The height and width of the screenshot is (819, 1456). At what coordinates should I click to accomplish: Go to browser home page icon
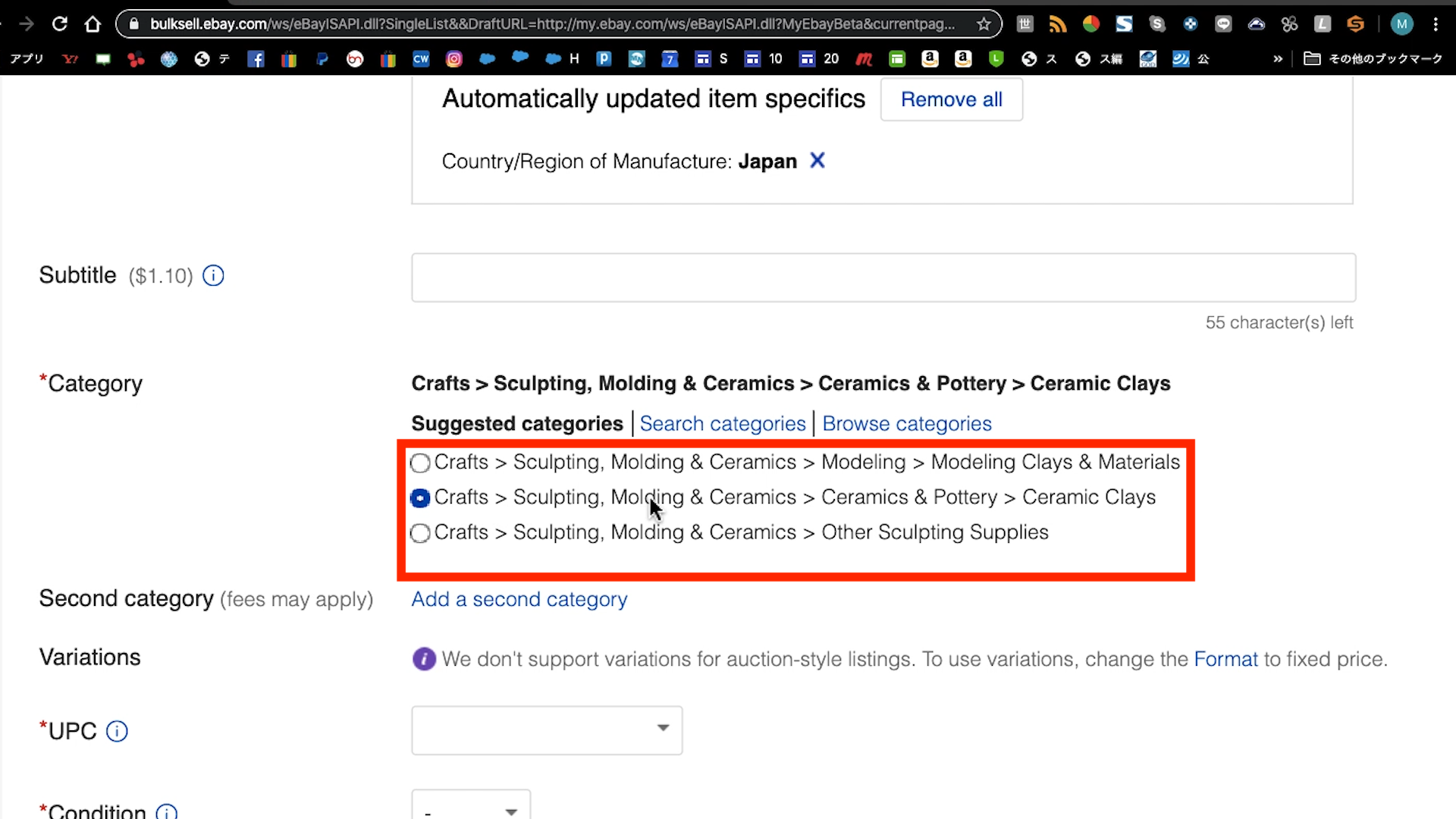click(x=93, y=24)
